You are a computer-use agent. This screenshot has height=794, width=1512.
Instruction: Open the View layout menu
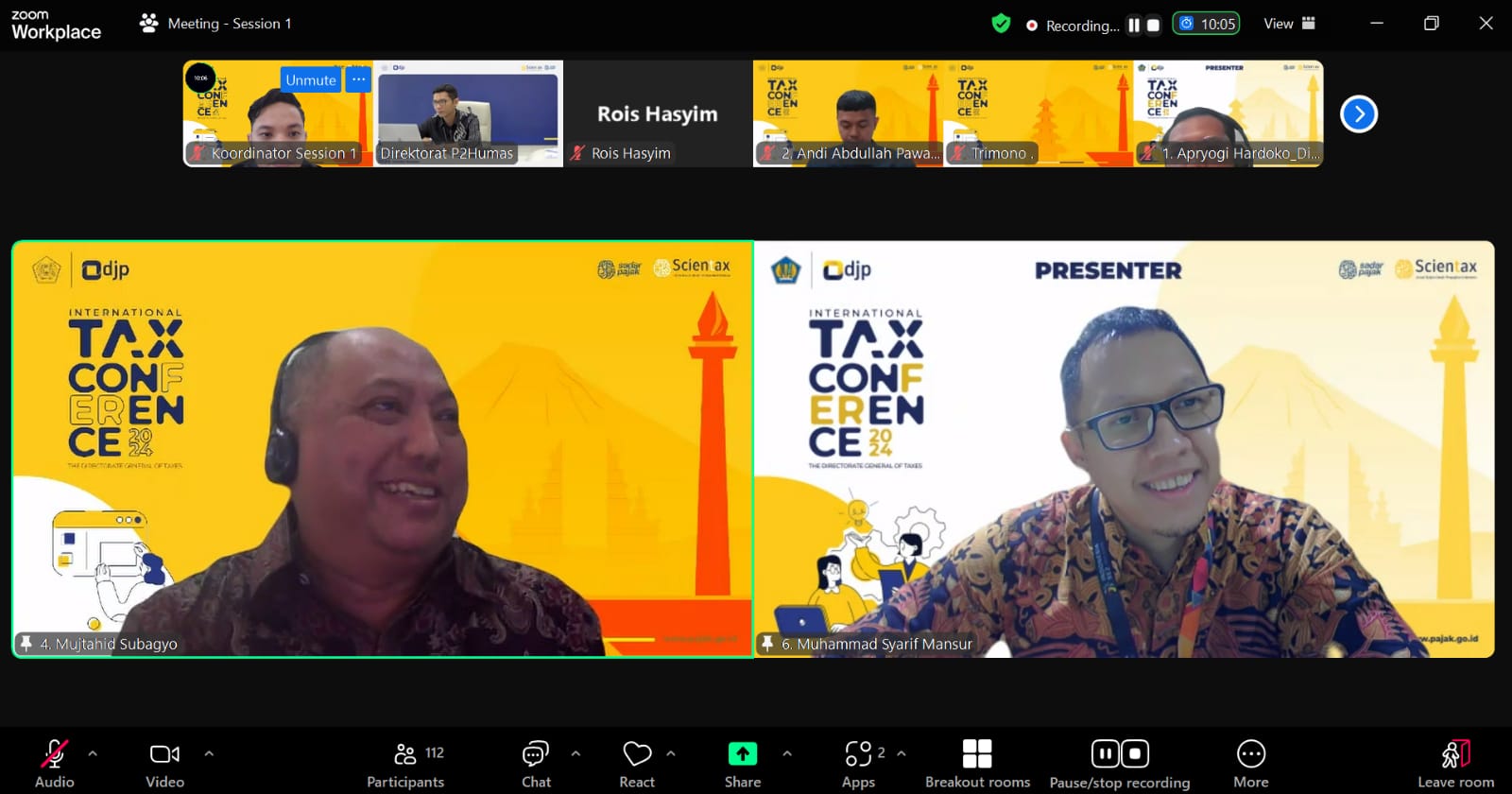tap(1289, 24)
